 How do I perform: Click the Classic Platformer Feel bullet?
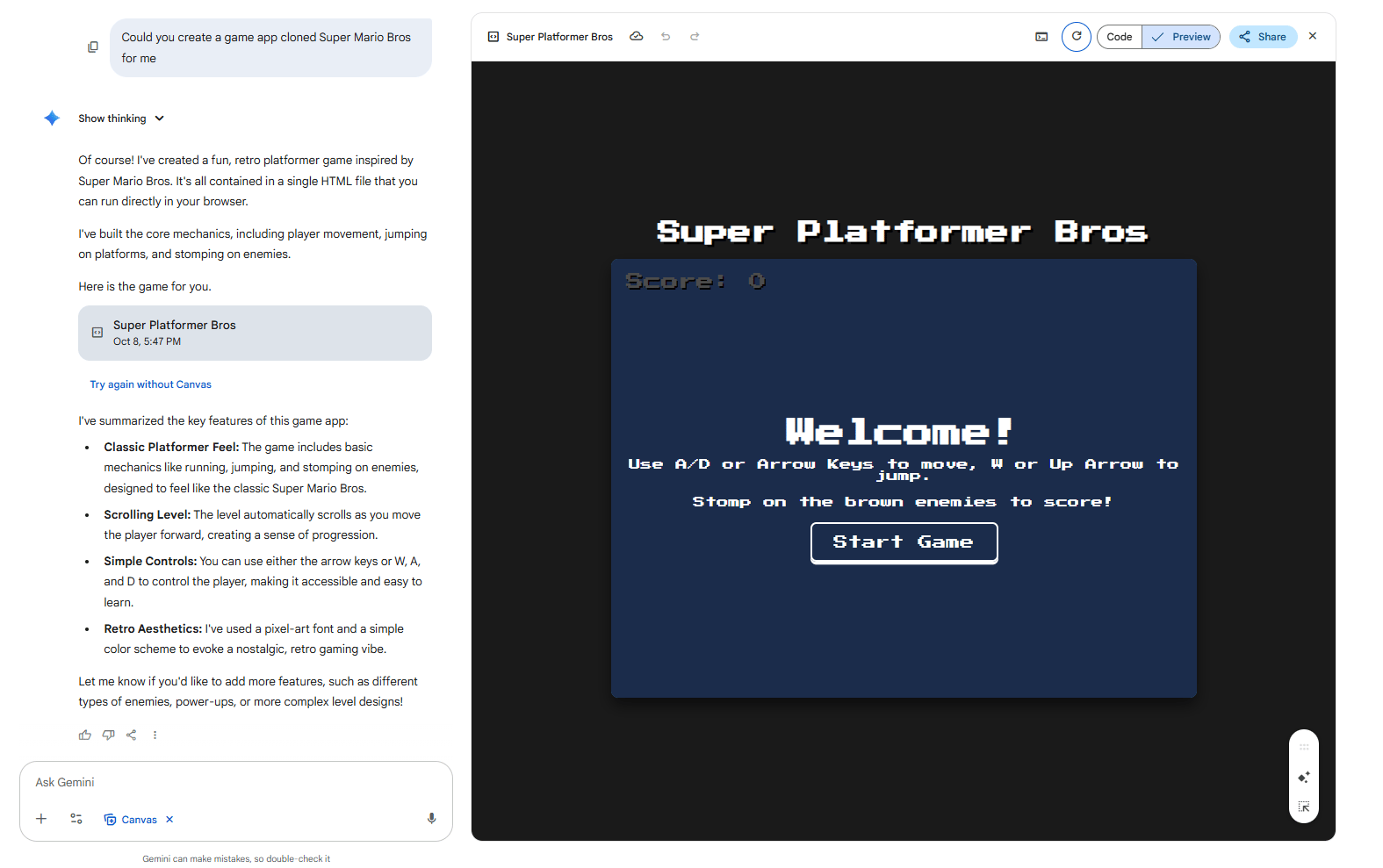pos(262,468)
